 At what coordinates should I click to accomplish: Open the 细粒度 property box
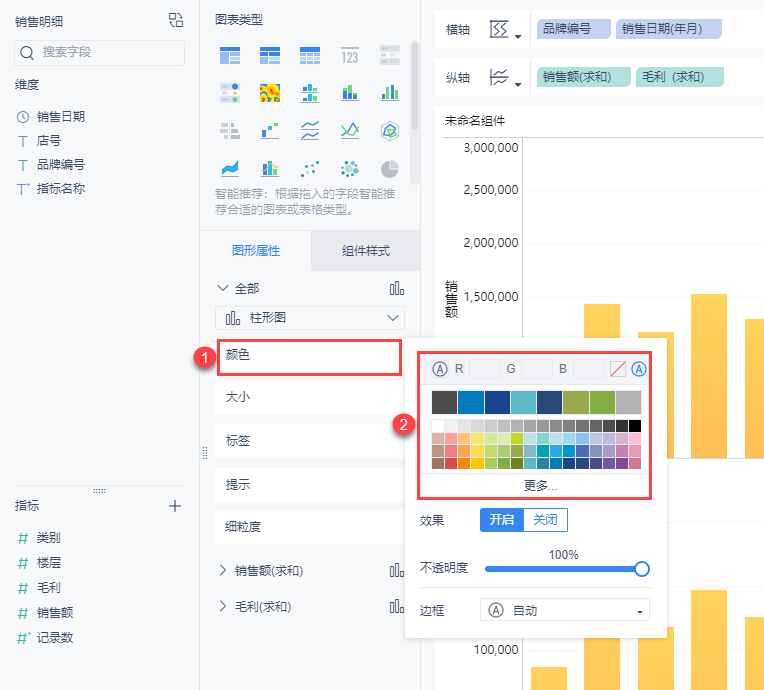click(309, 527)
